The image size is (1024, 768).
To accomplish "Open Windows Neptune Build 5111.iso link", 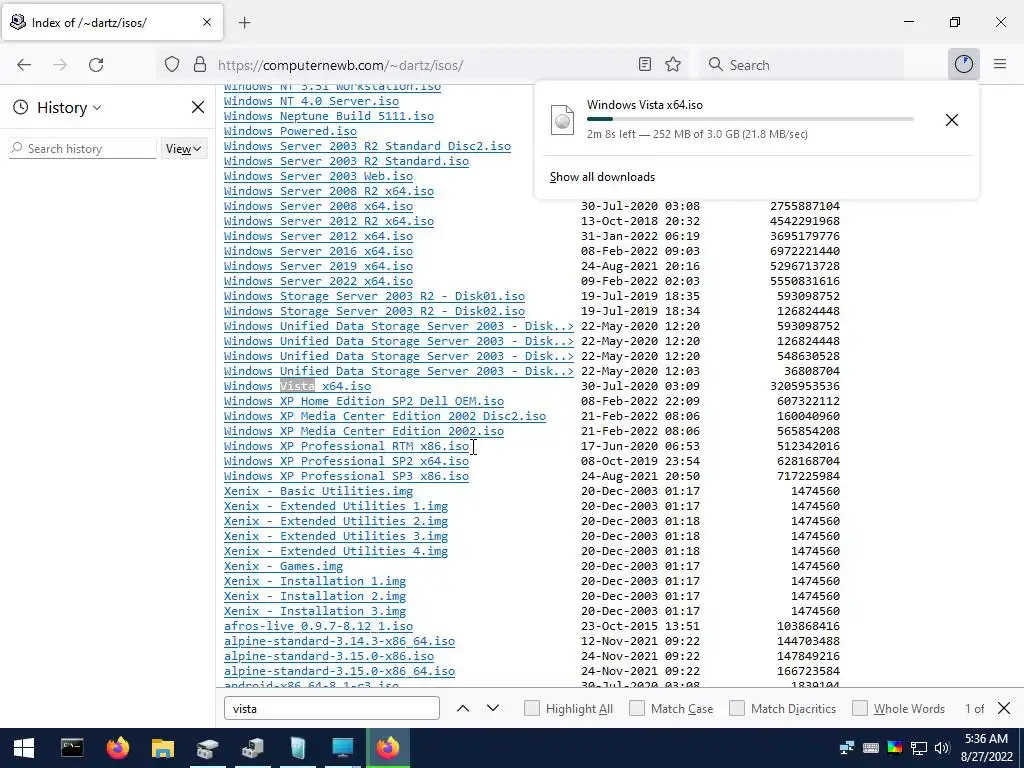I will pyautogui.click(x=328, y=116).
